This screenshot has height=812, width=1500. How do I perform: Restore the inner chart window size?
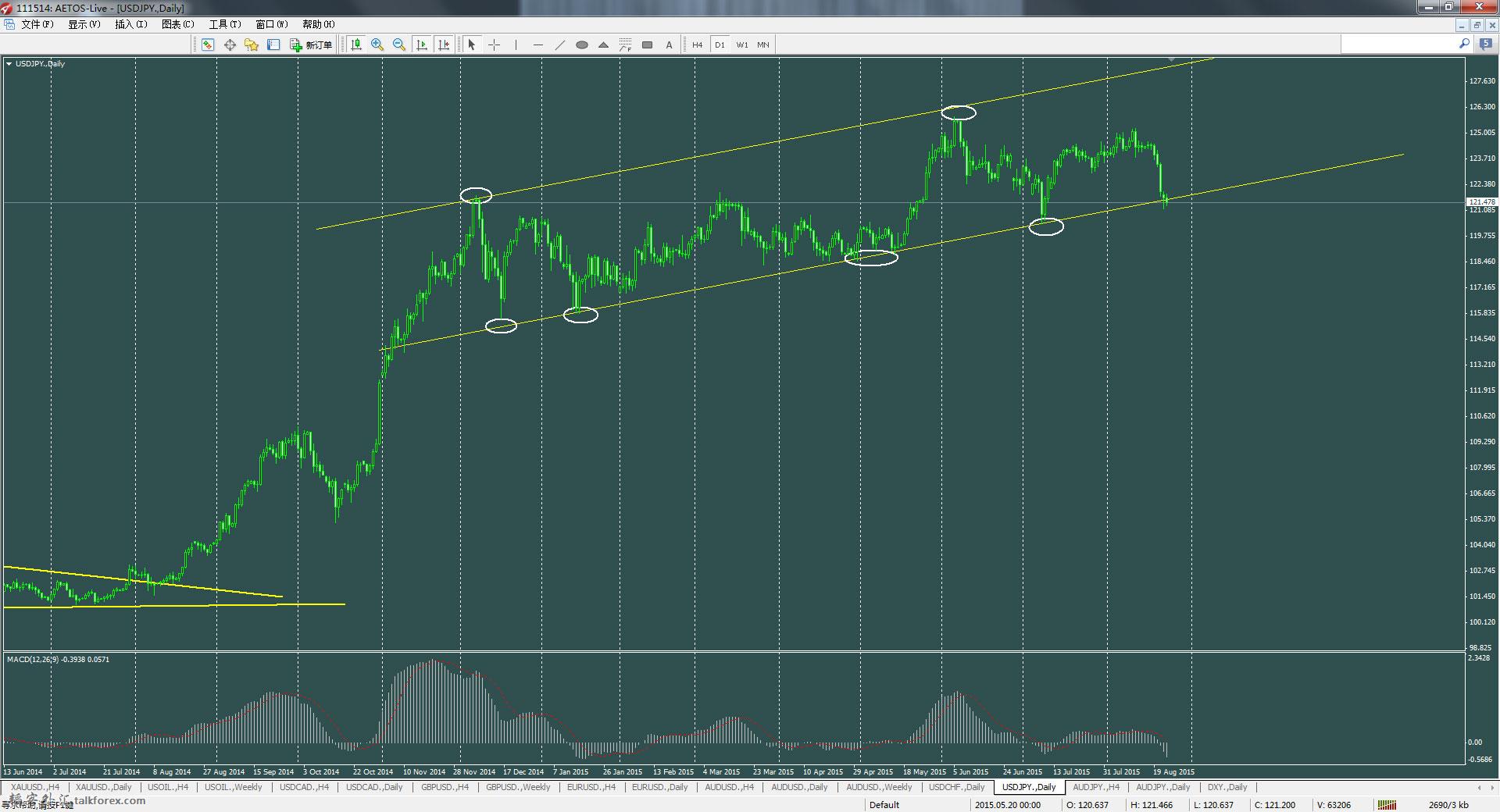1477,24
